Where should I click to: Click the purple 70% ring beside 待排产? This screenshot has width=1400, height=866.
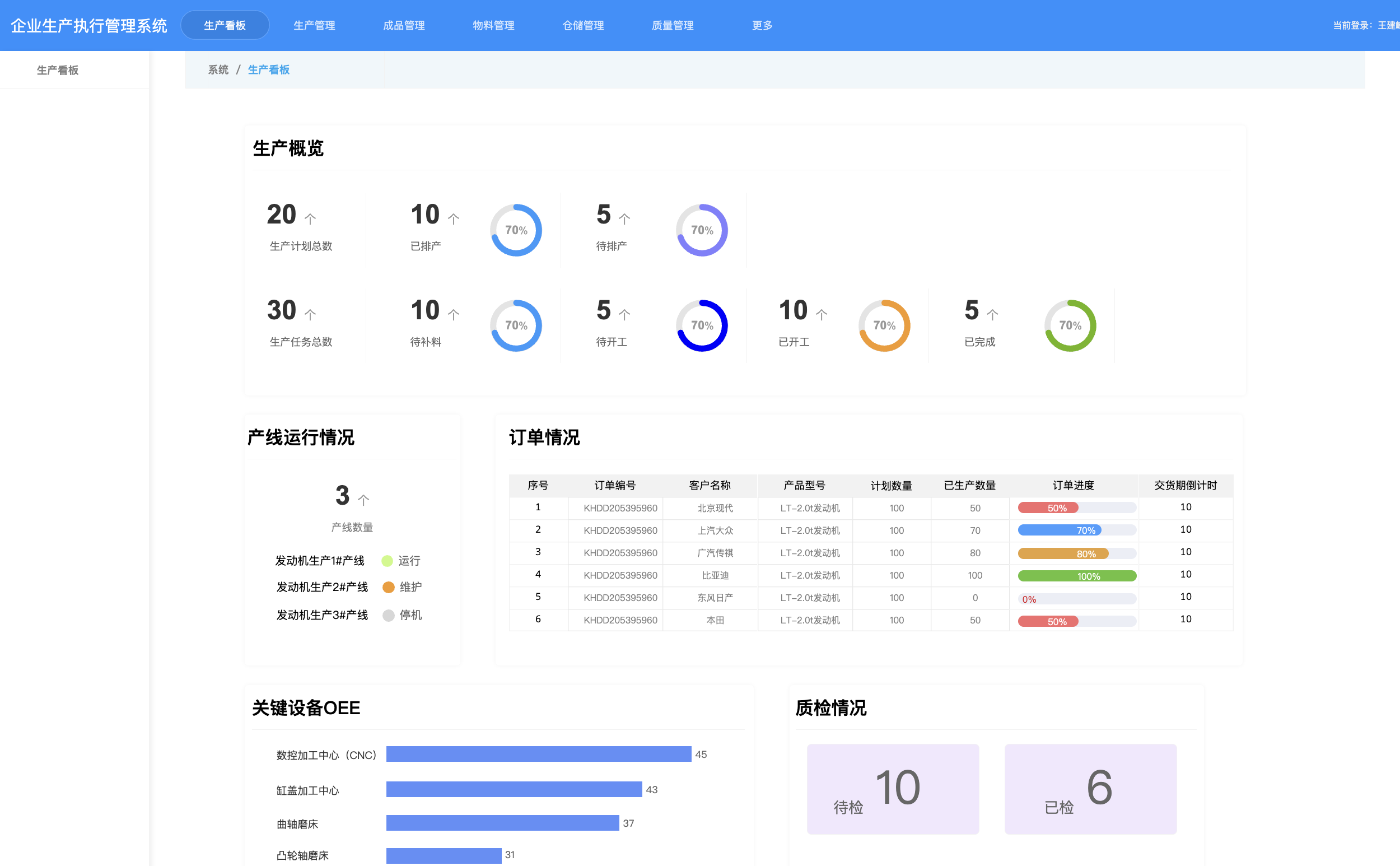702,230
